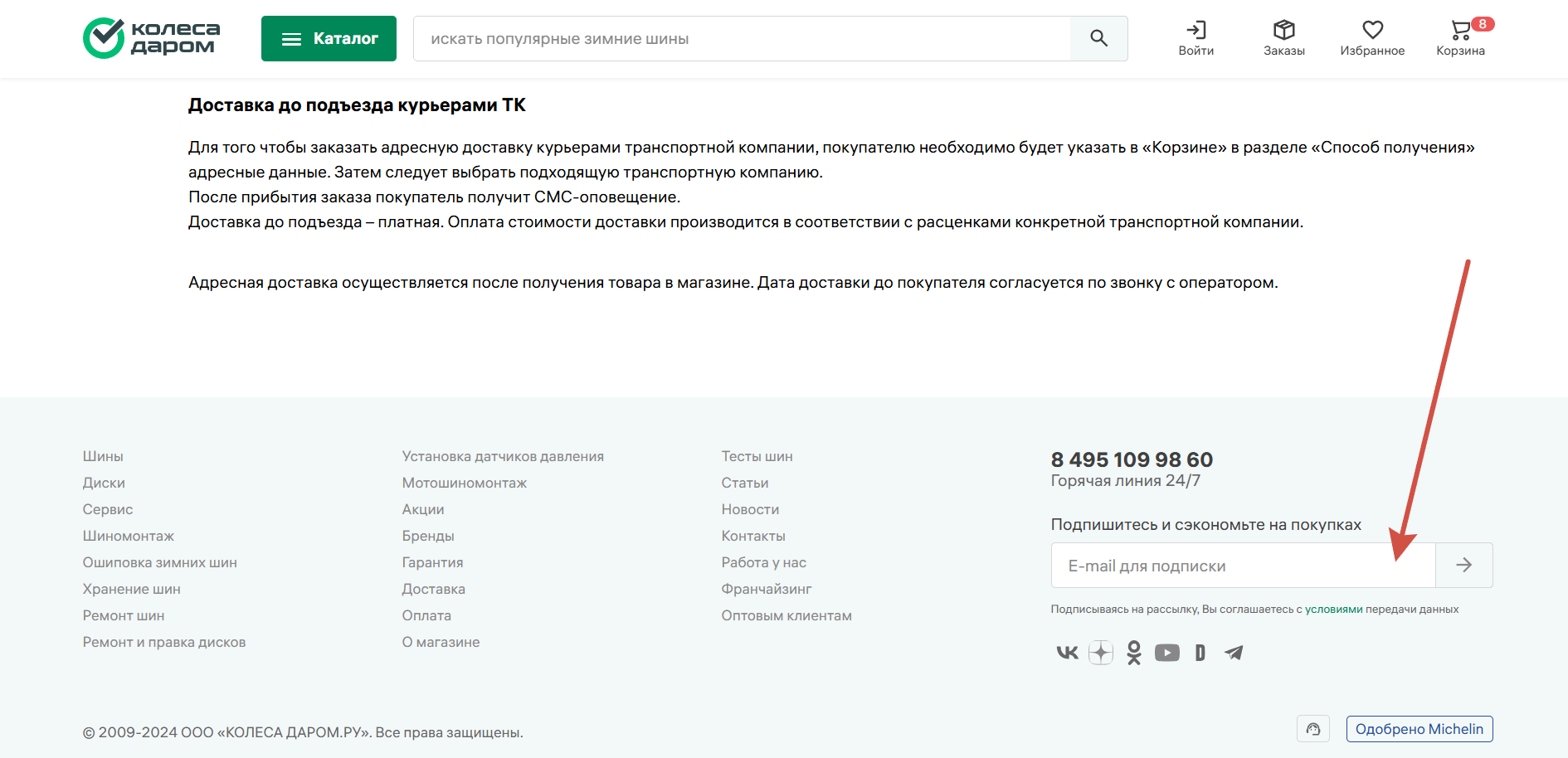The image size is (1568, 758).
Task: Submit email subscription arrow button
Action: [x=1464, y=565]
